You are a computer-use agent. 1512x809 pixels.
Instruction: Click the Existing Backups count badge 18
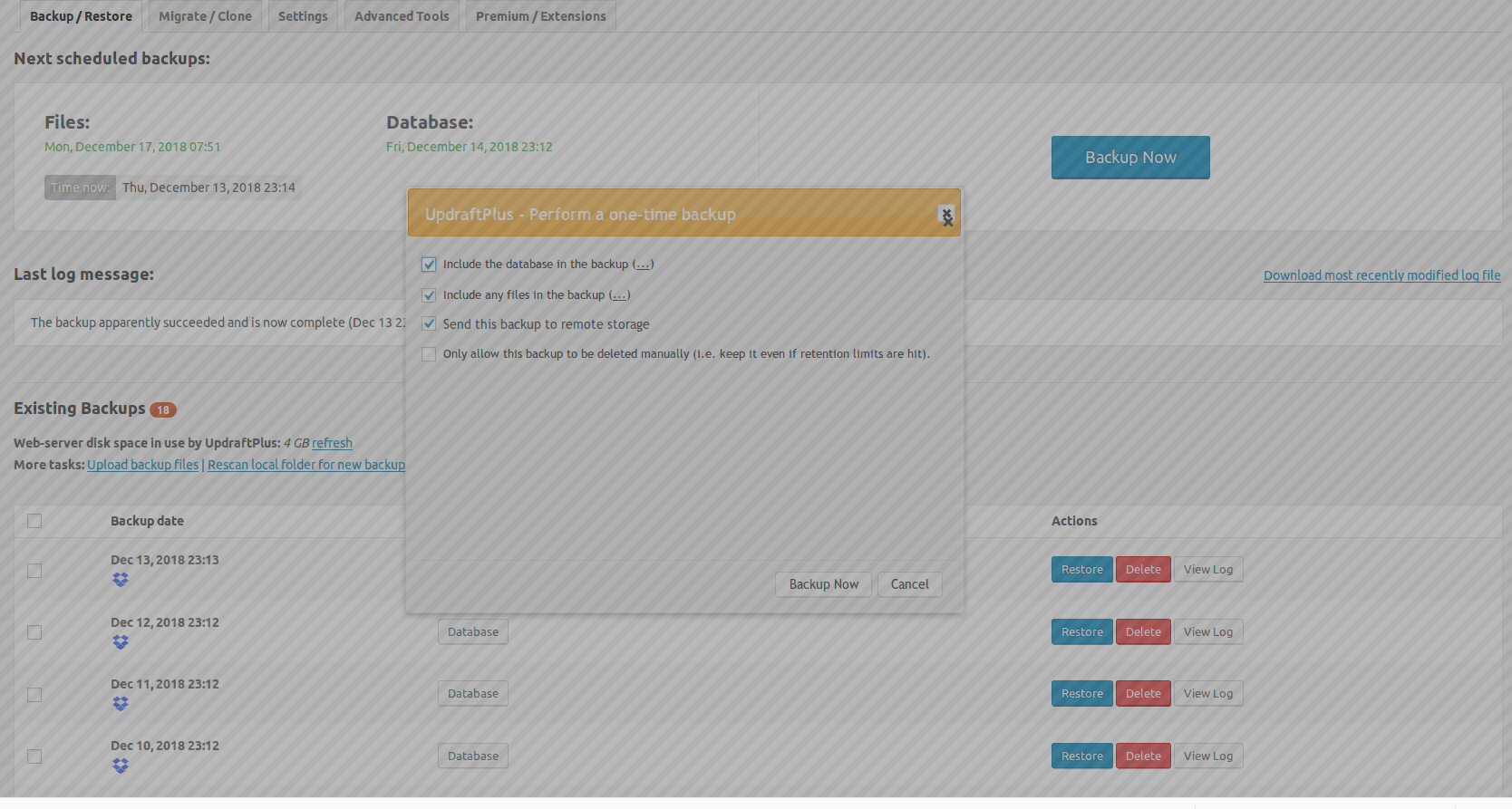tap(163, 410)
